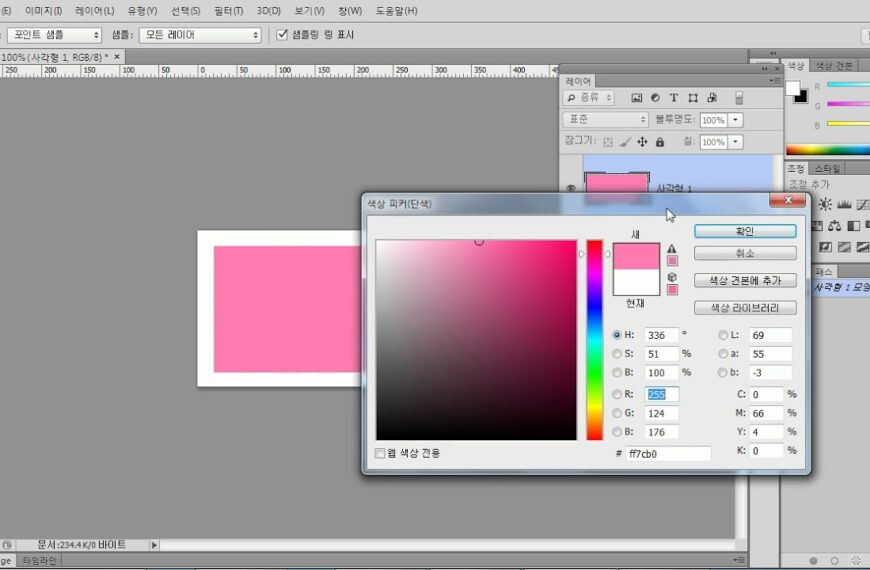Filter layers by smart objects icon
Viewport: 870px width, 570px height.
pyautogui.click(x=712, y=98)
